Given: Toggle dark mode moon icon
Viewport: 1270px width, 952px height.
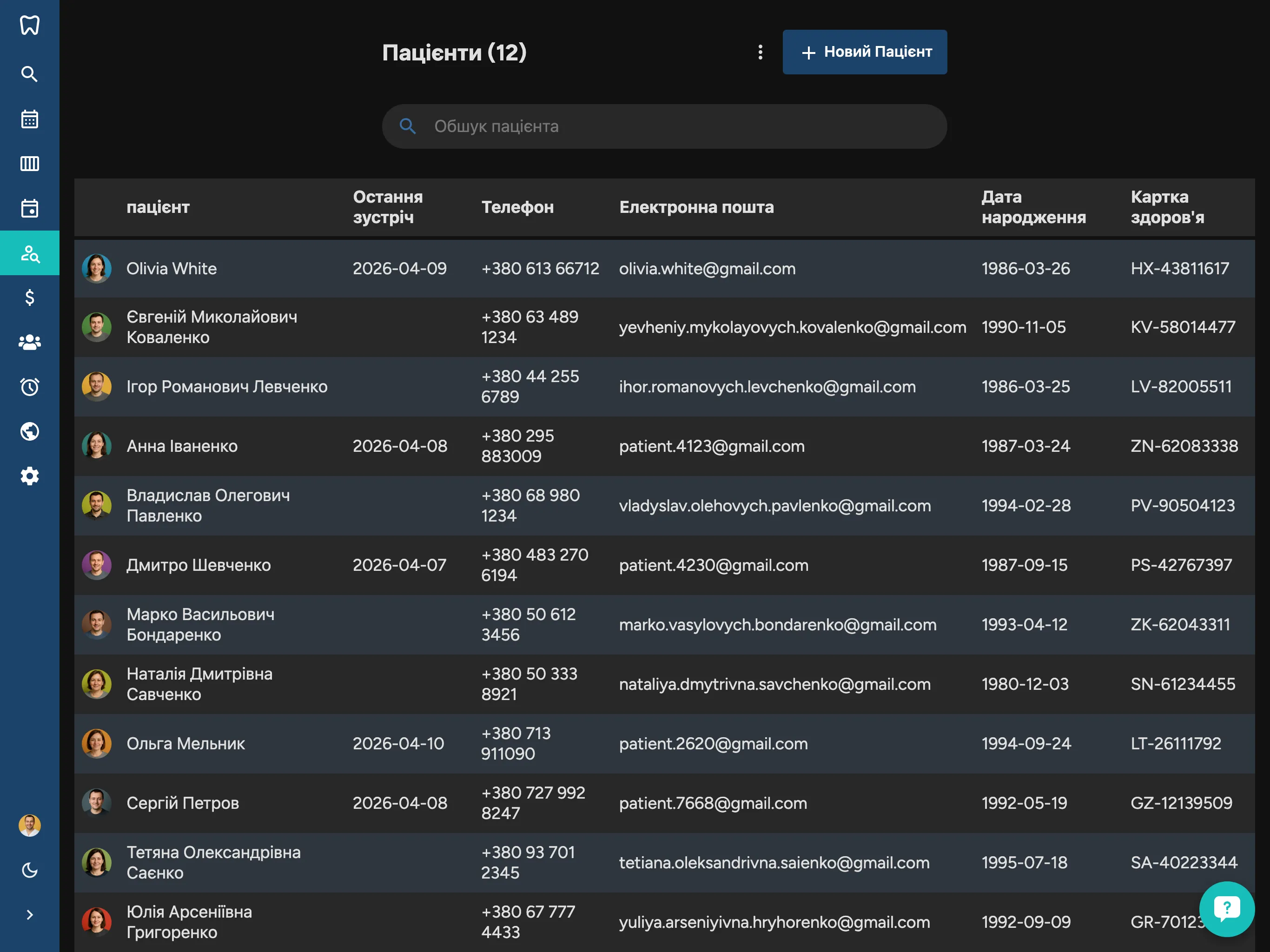Looking at the screenshot, I should coord(29,871).
